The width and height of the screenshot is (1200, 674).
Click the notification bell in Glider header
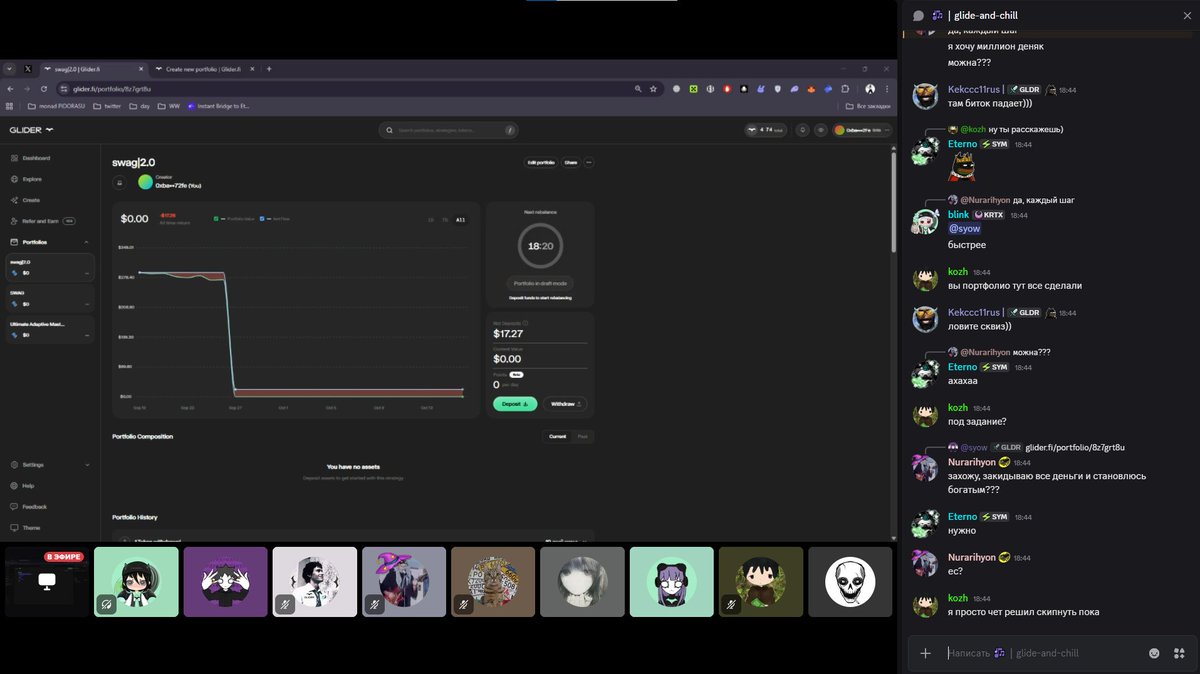(x=802, y=130)
